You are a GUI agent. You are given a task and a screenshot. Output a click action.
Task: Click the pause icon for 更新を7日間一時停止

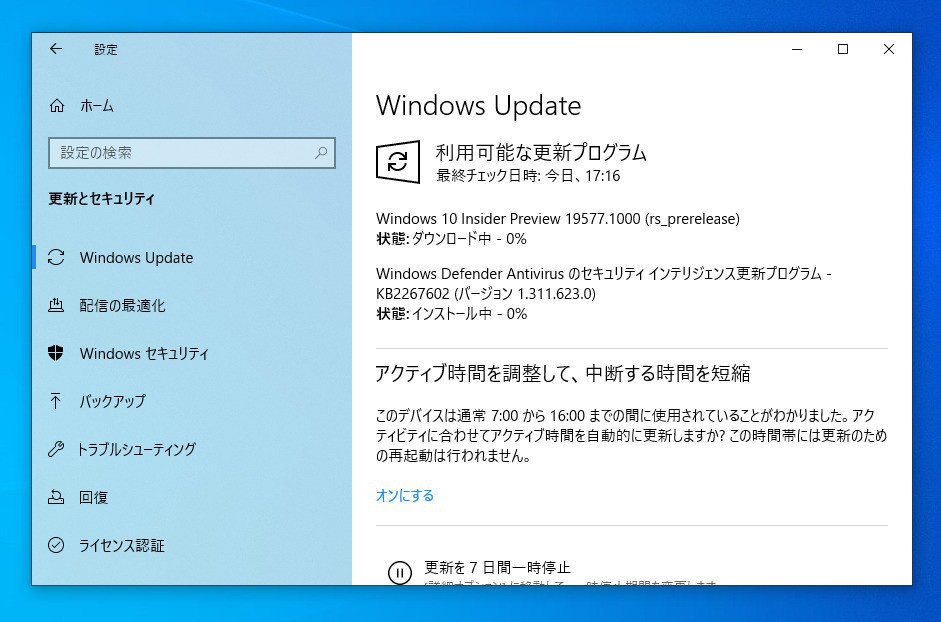coord(400,572)
